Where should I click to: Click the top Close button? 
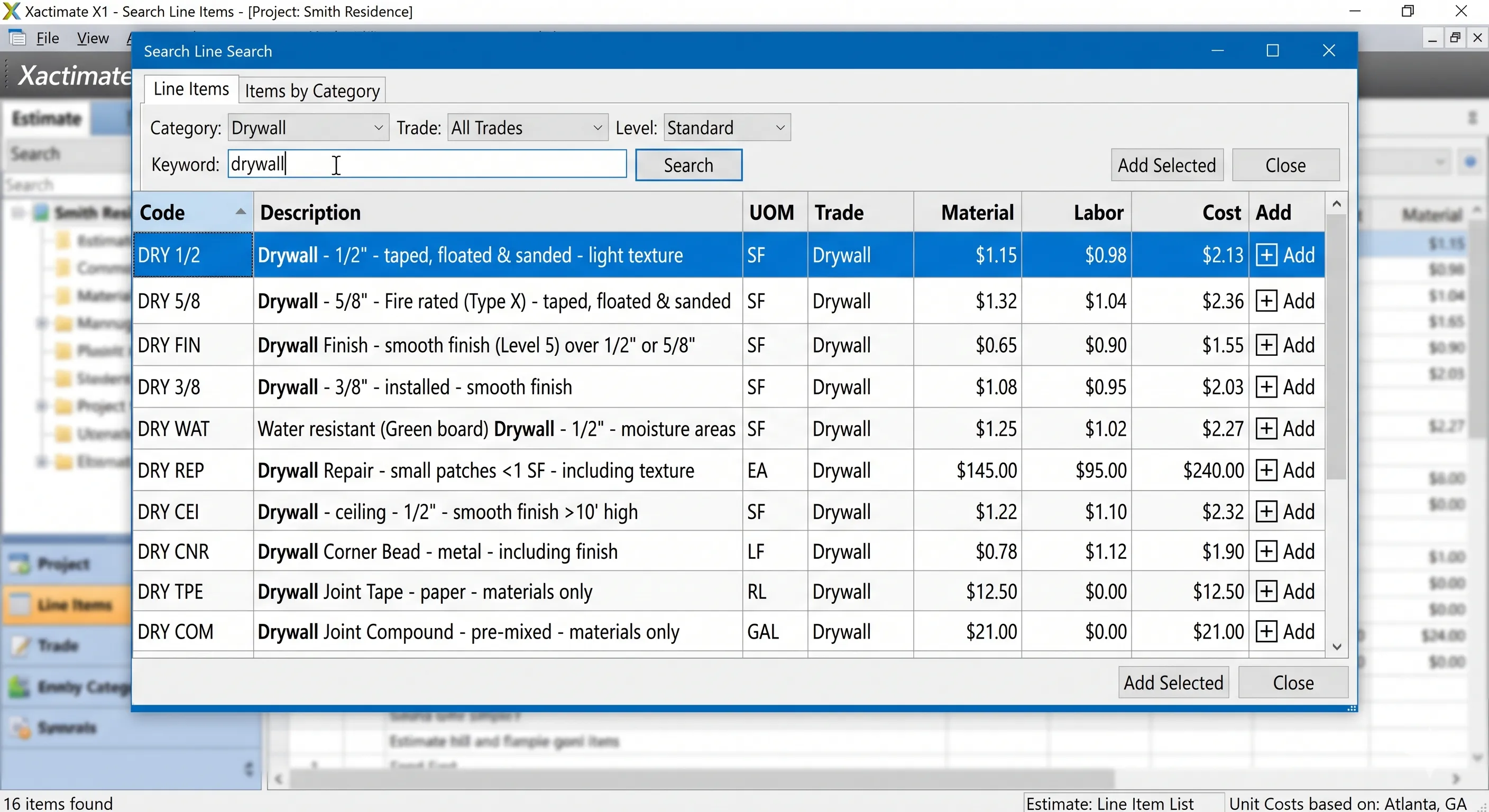[x=1285, y=165]
